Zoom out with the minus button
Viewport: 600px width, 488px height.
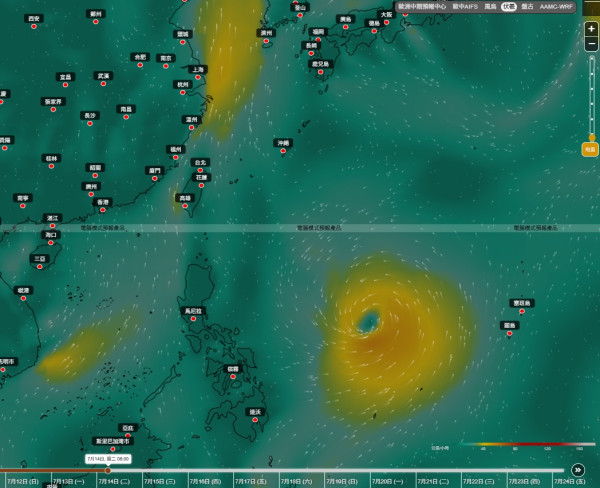(x=591, y=44)
